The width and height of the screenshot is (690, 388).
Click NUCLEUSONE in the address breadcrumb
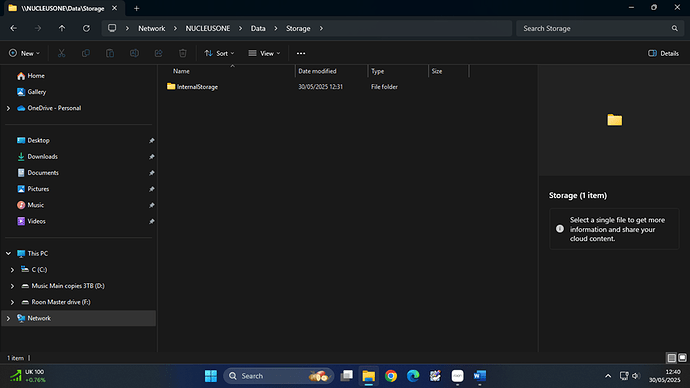coord(208,28)
